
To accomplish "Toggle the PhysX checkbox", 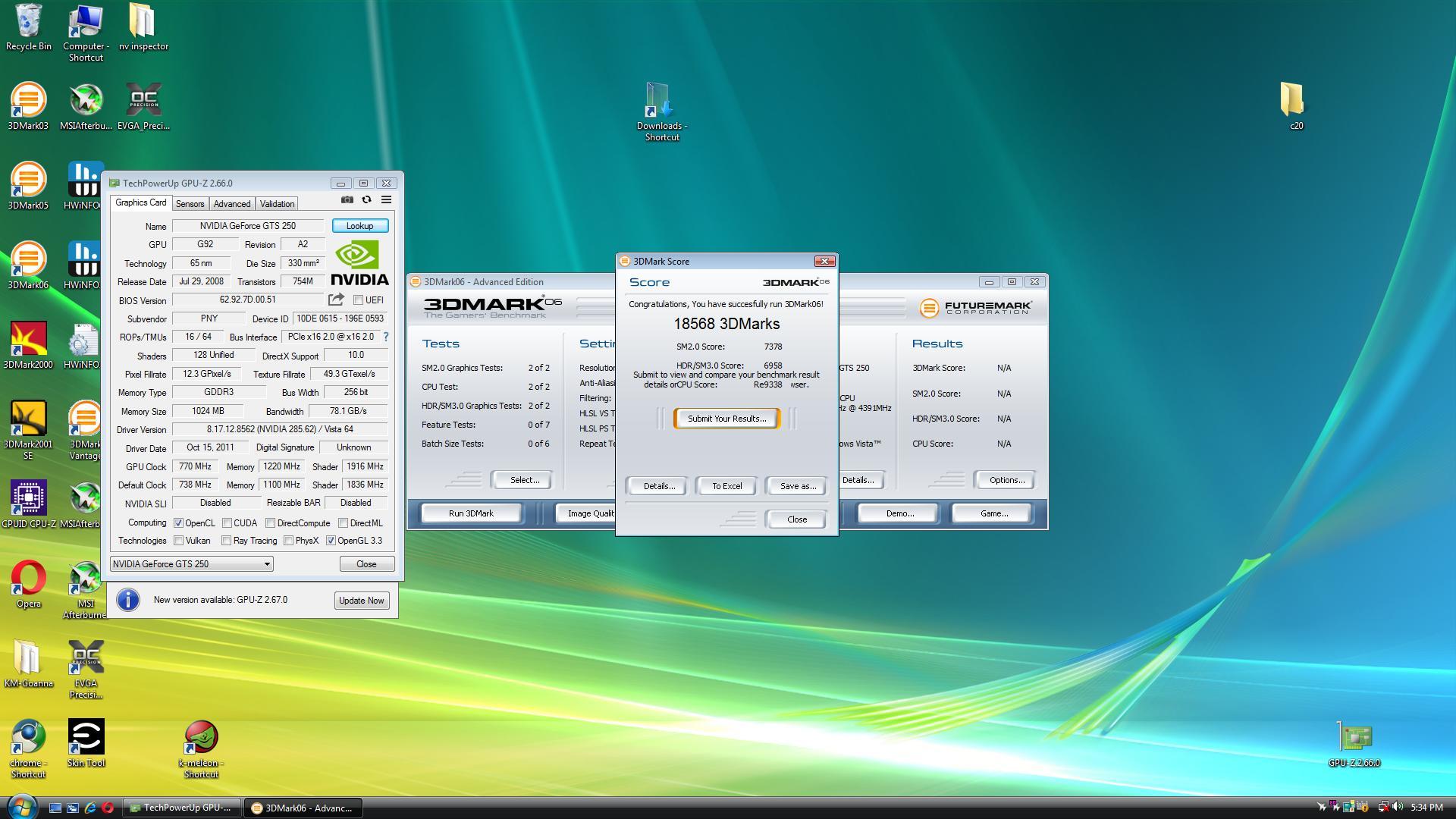I will (288, 541).
